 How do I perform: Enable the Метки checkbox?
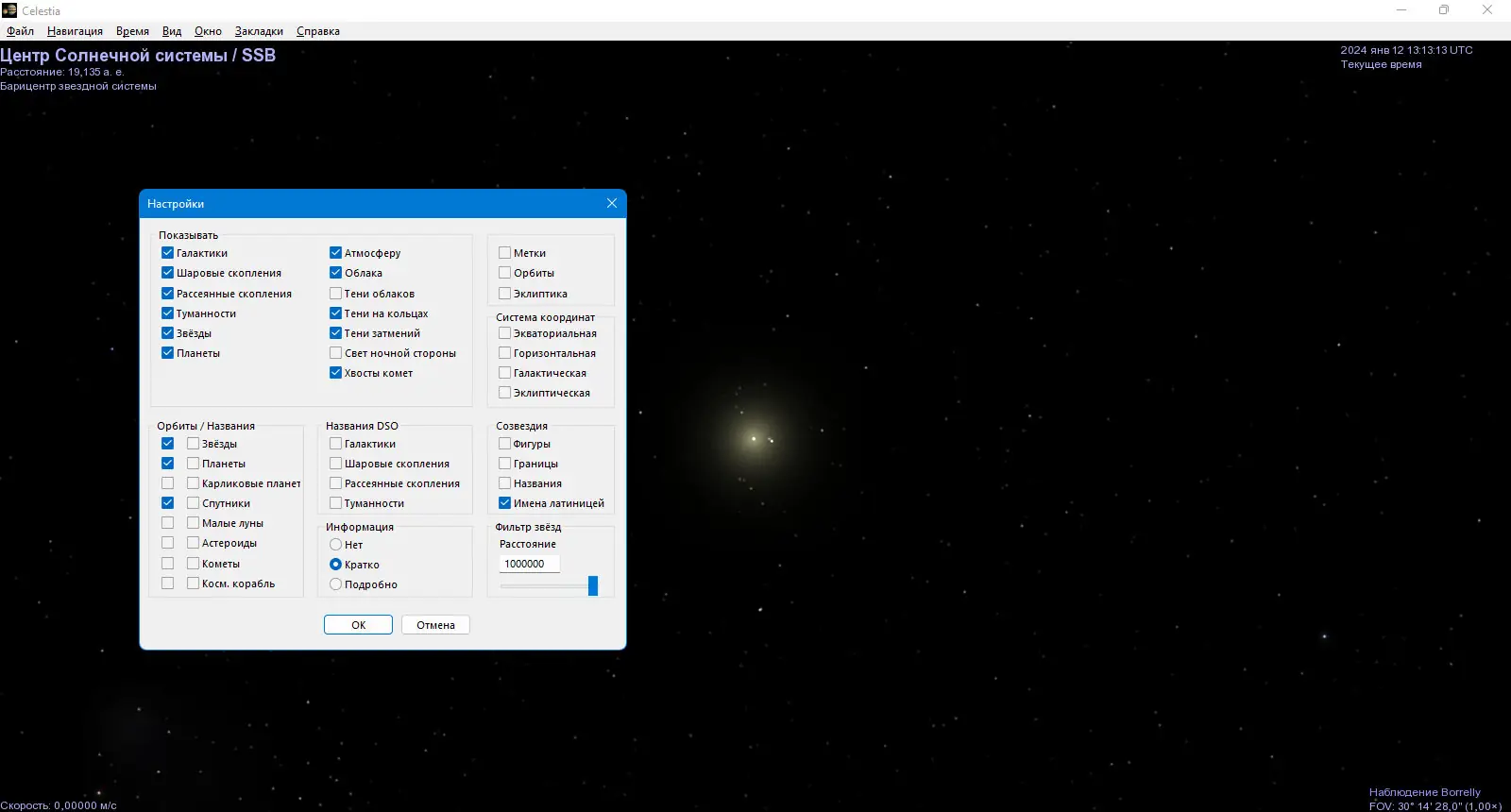pos(504,253)
